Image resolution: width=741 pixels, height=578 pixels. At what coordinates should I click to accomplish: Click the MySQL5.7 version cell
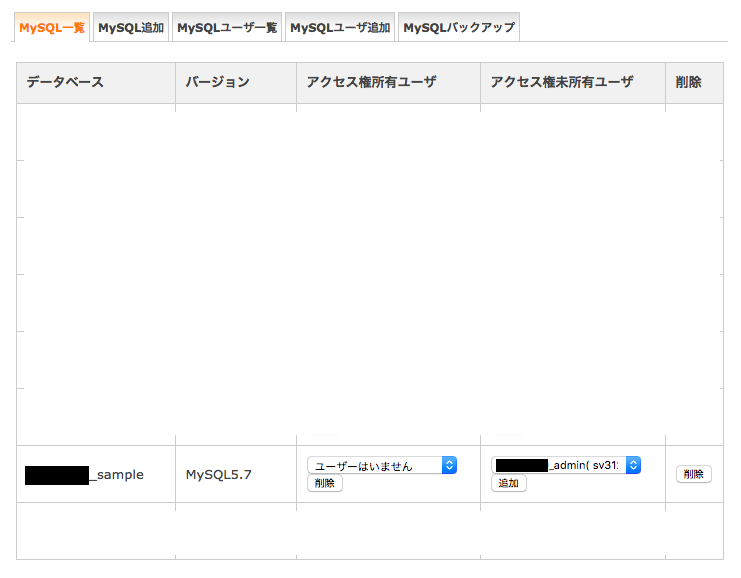point(219,474)
